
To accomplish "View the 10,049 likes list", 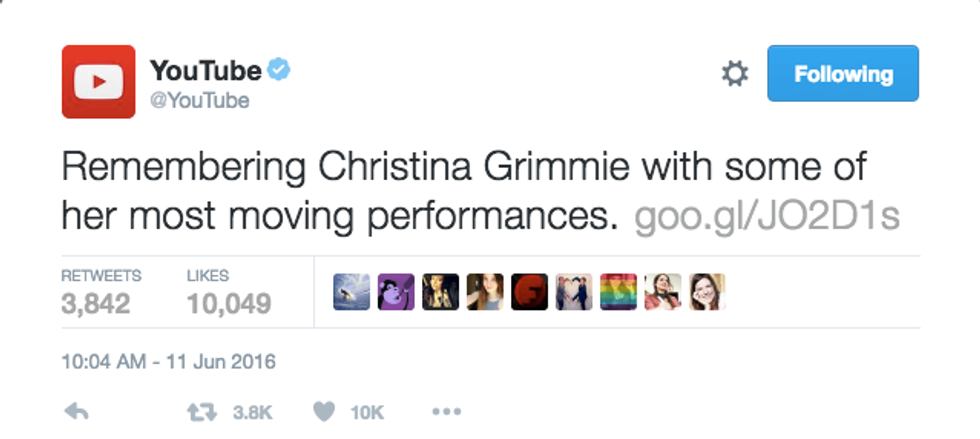I will tap(229, 293).
